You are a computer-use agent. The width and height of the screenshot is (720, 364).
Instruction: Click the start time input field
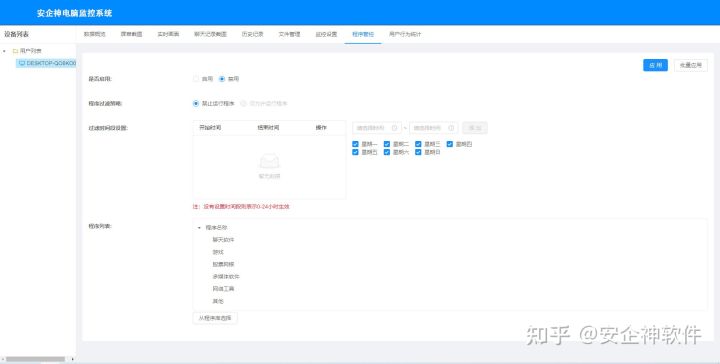(x=377, y=128)
